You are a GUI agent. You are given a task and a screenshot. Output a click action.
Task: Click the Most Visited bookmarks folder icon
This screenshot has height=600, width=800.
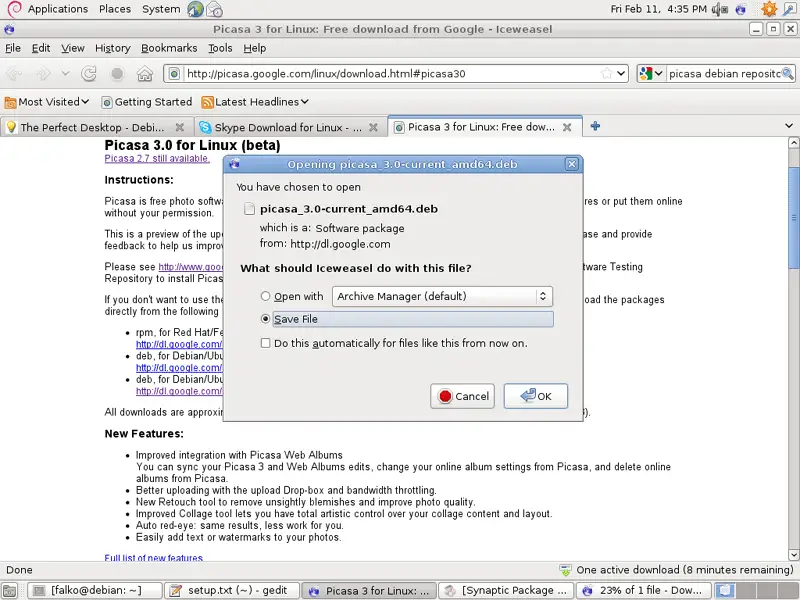[10, 103]
